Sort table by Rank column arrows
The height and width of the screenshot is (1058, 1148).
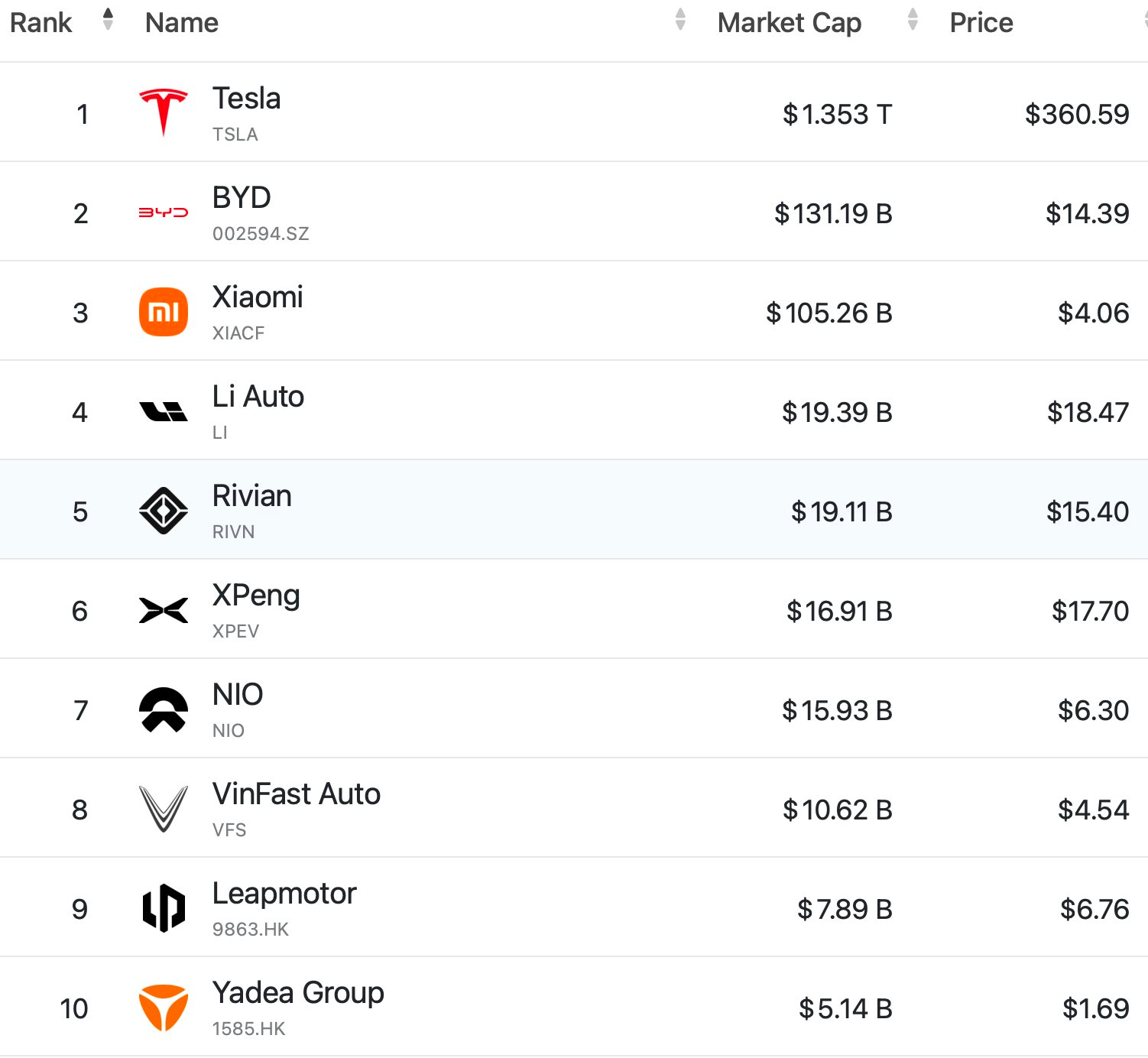coord(108,19)
